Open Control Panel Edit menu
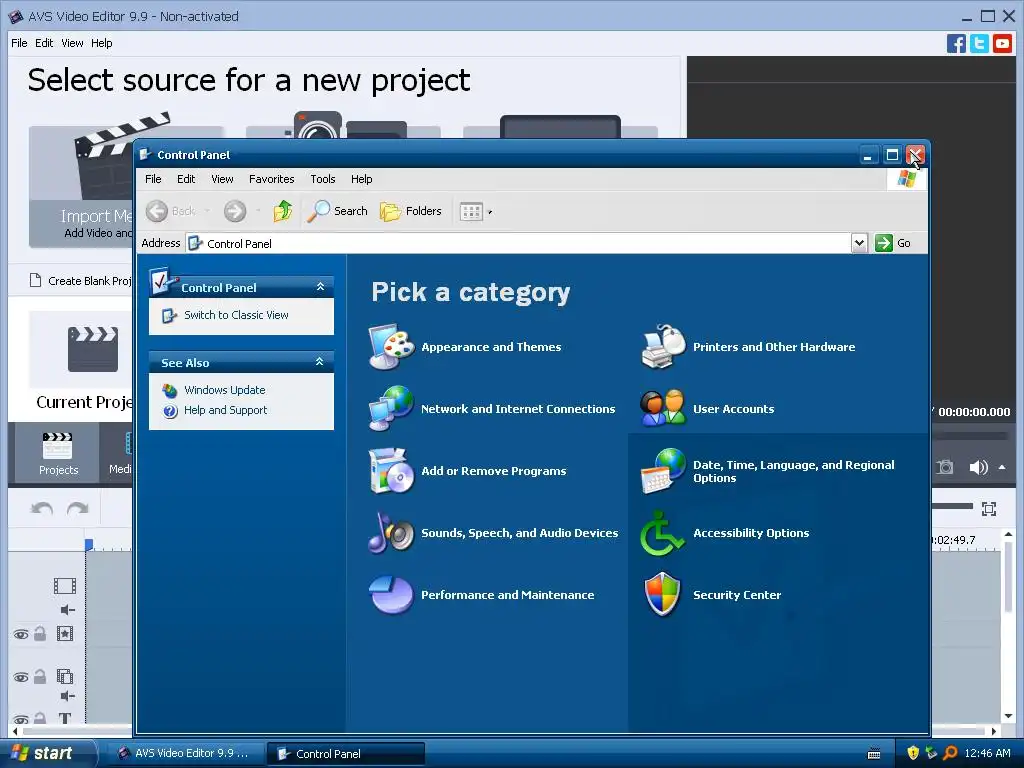Screen dimensions: 1024x768 (186, 179)
